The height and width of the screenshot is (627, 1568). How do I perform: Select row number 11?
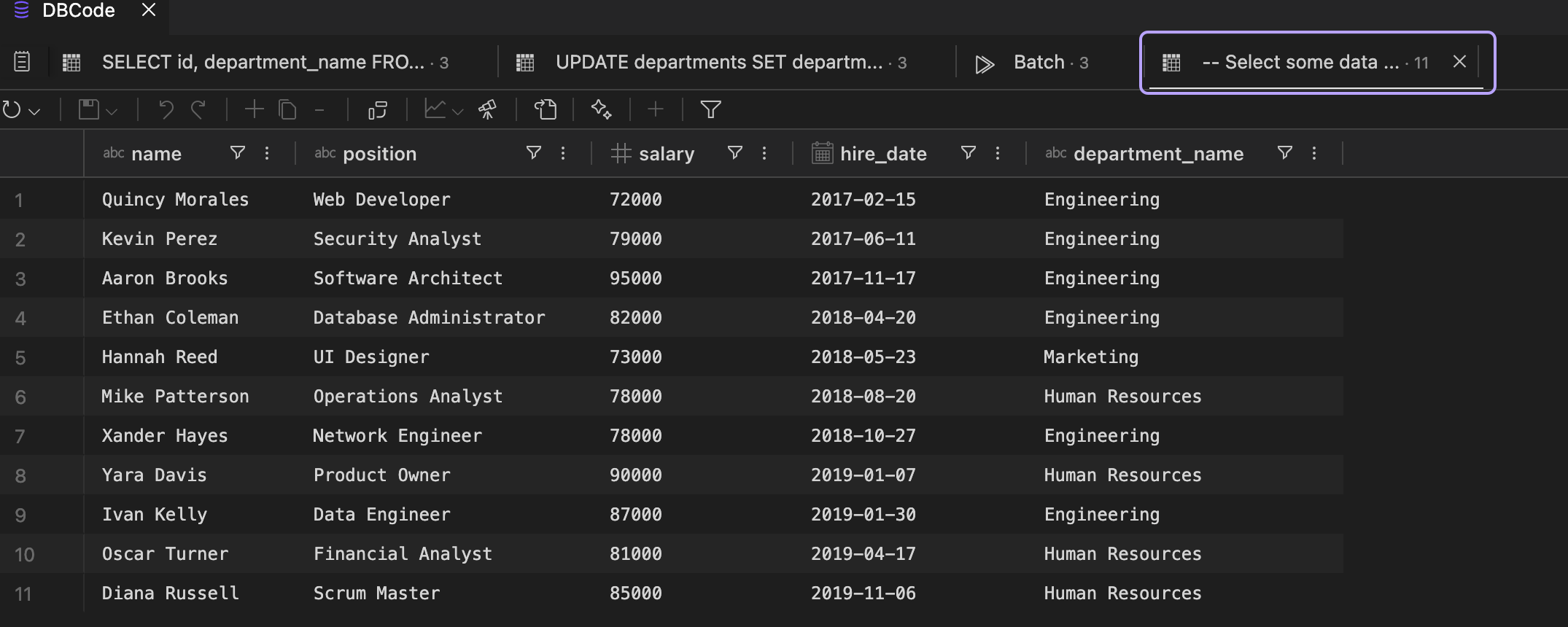click(x=23, y=593)
